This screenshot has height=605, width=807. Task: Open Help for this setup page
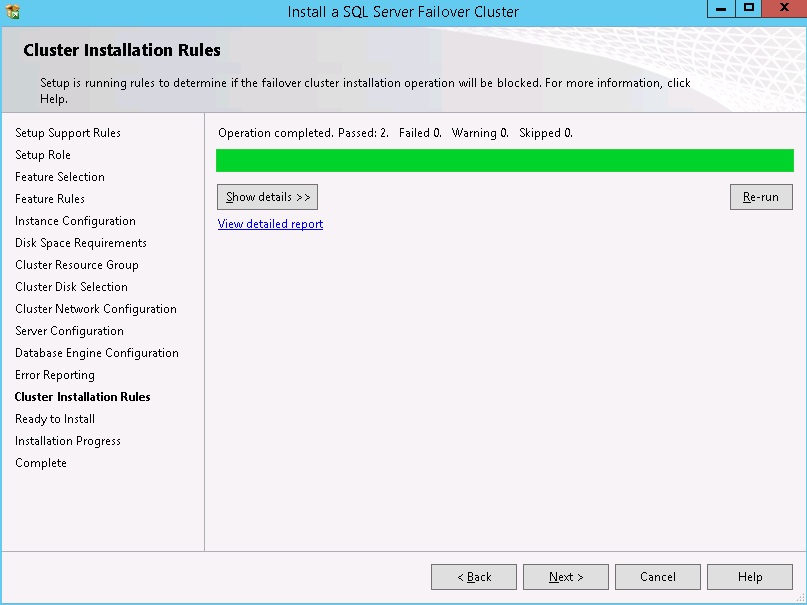pos(749,577)
